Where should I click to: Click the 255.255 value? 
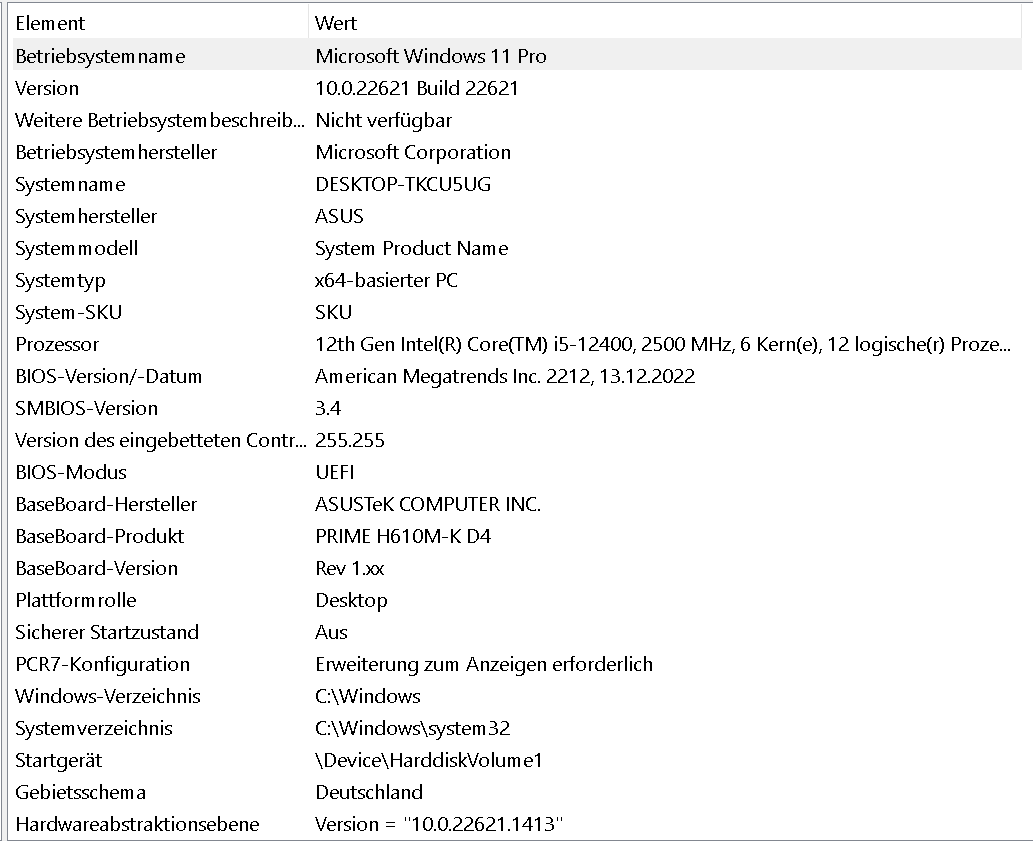(350, 441)
